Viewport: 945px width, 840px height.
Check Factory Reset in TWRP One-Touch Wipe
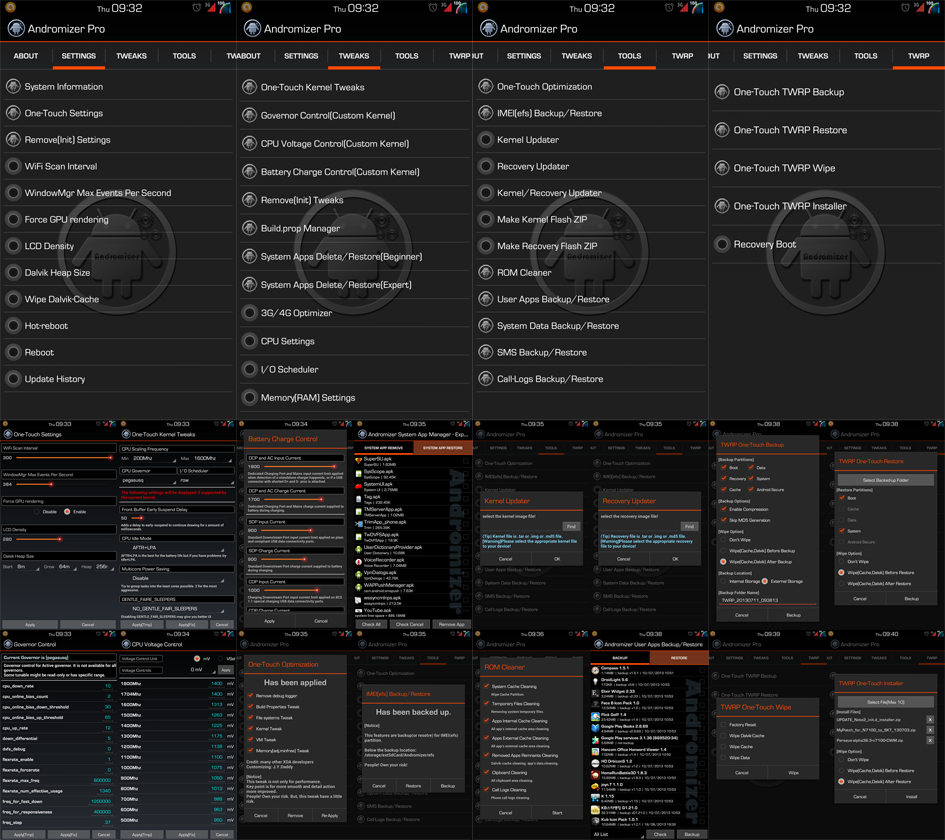[x=724, y=725]
